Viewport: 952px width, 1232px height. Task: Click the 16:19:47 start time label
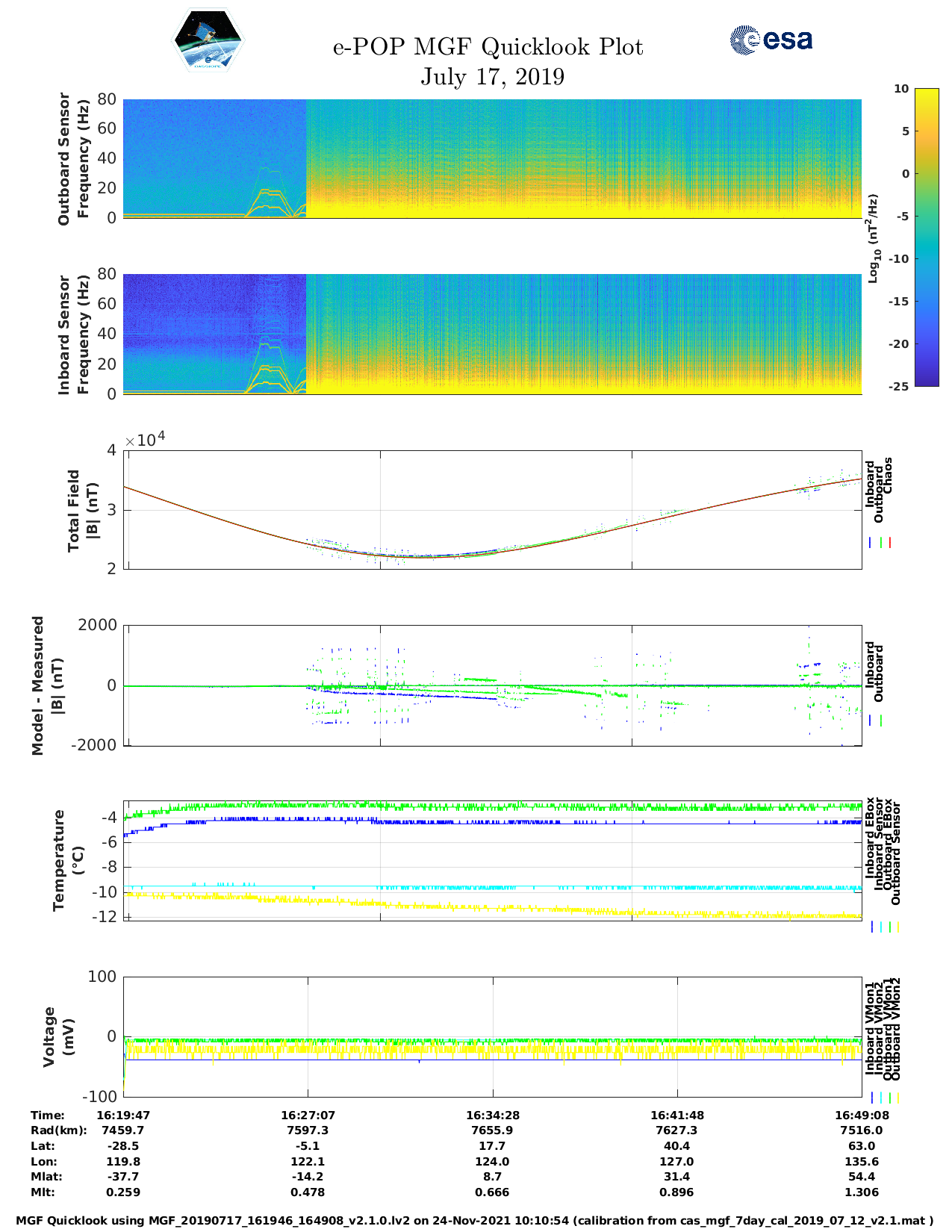(123, 1115)
